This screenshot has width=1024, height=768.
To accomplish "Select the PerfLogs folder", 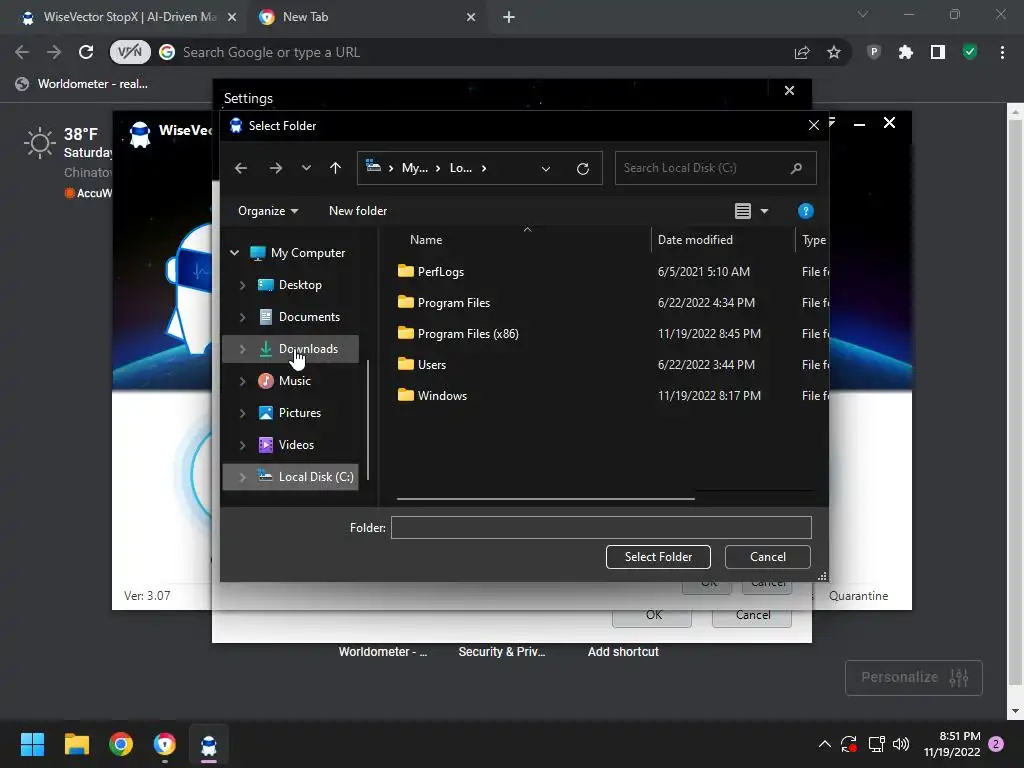I will tap(431, 271).
